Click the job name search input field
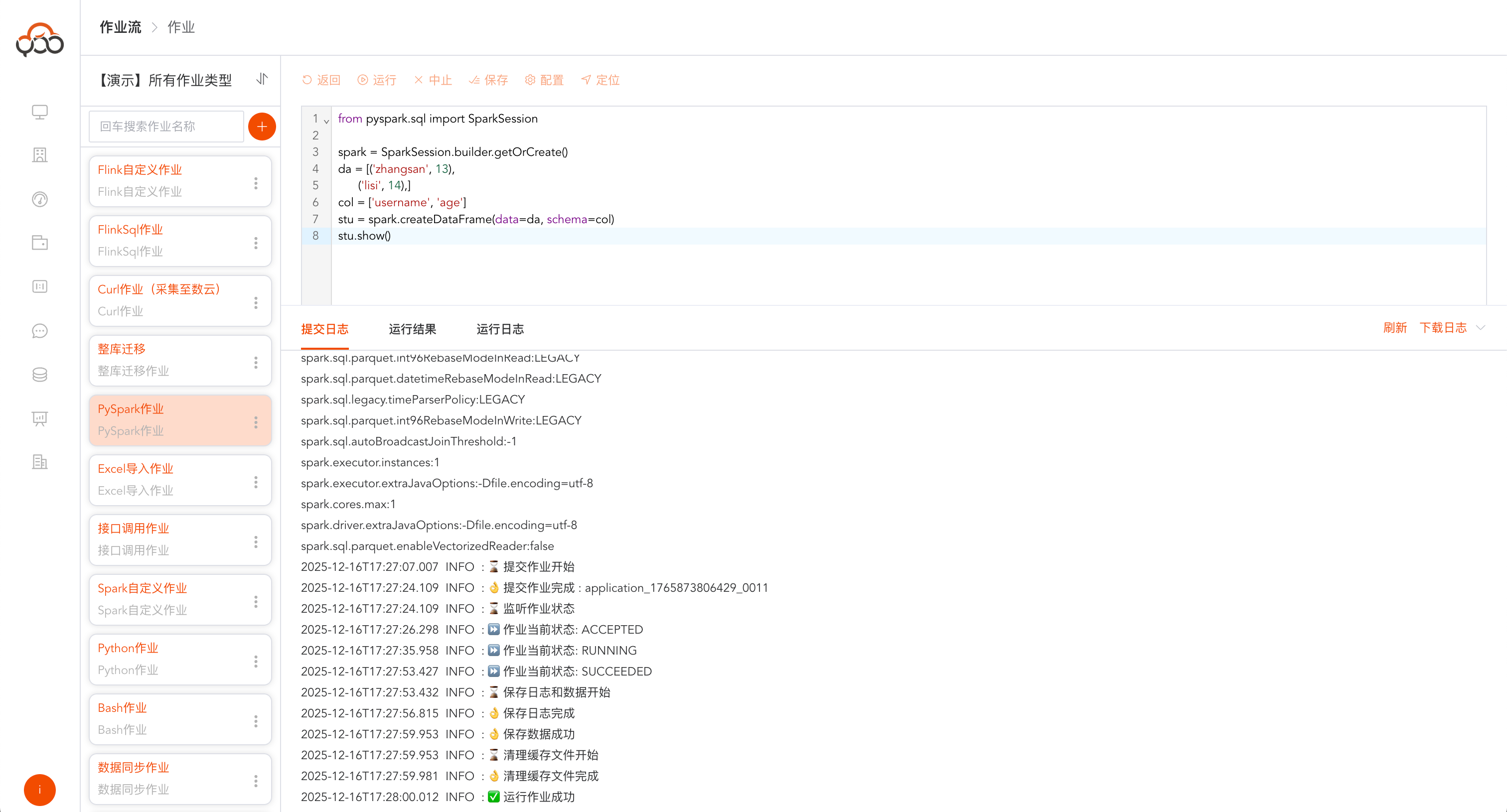Viewport: 1507px width, 812px height. (166, 126)
